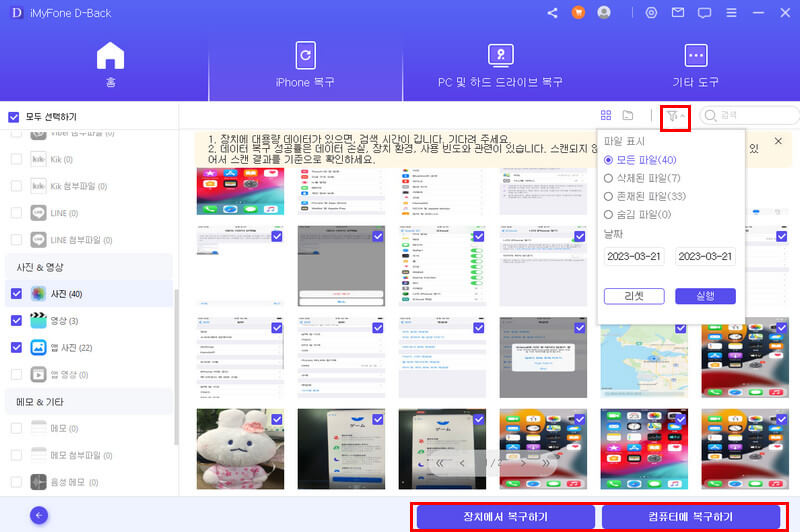The height and width of the screenshot is (532, 800).
Task: Select 존재된 파일(33) radio option
Action: [608, 196]
